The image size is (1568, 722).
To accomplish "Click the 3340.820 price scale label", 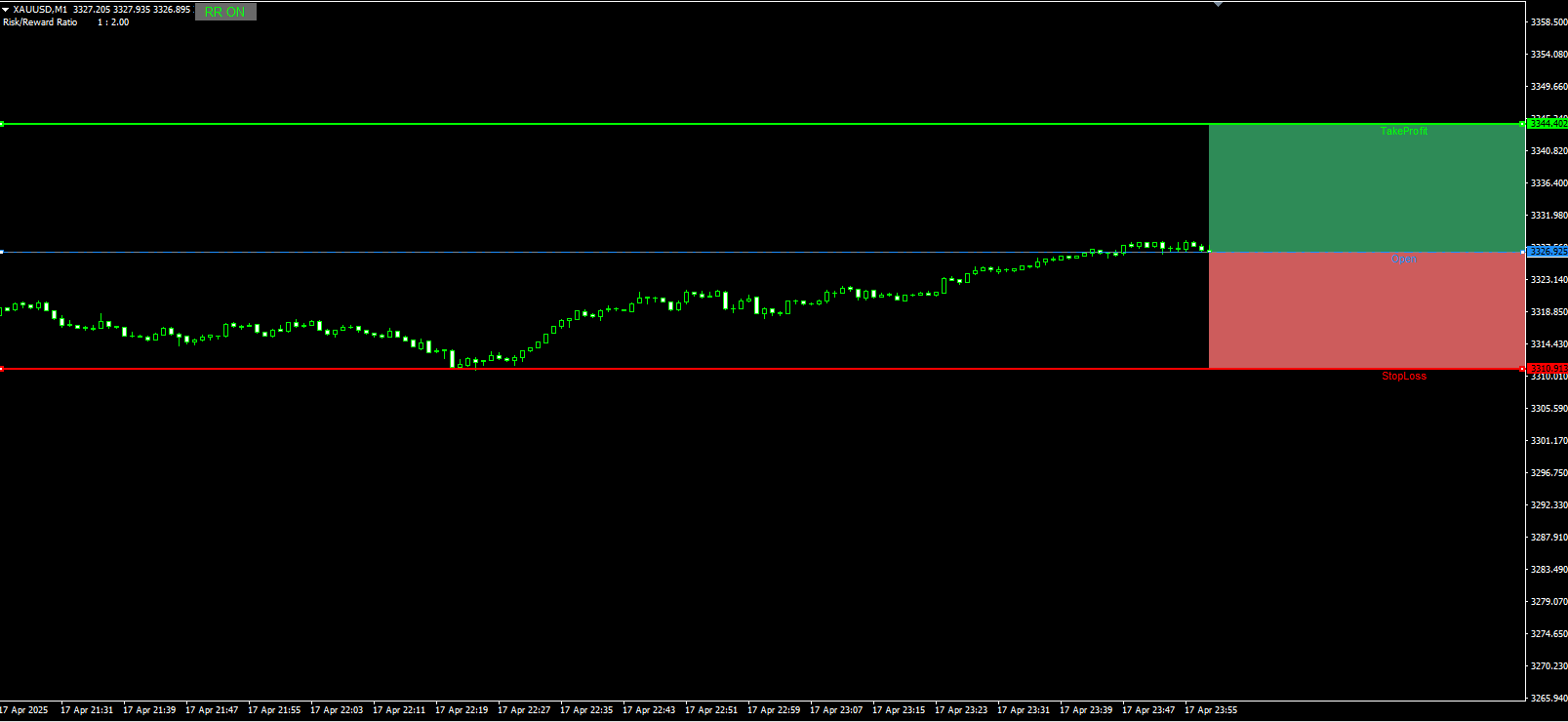I will tap(1548, 150).
